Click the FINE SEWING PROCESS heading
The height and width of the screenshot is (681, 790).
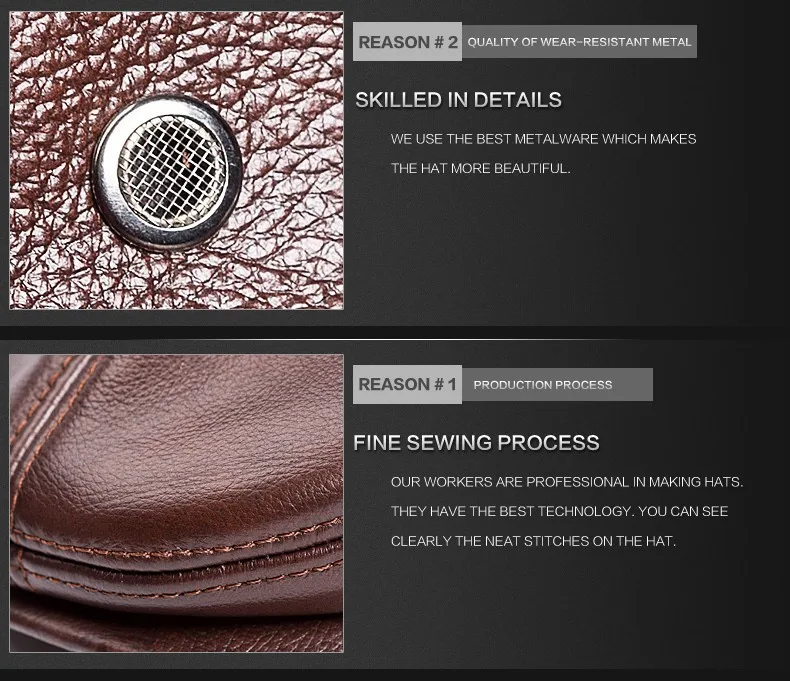[477, 443]
